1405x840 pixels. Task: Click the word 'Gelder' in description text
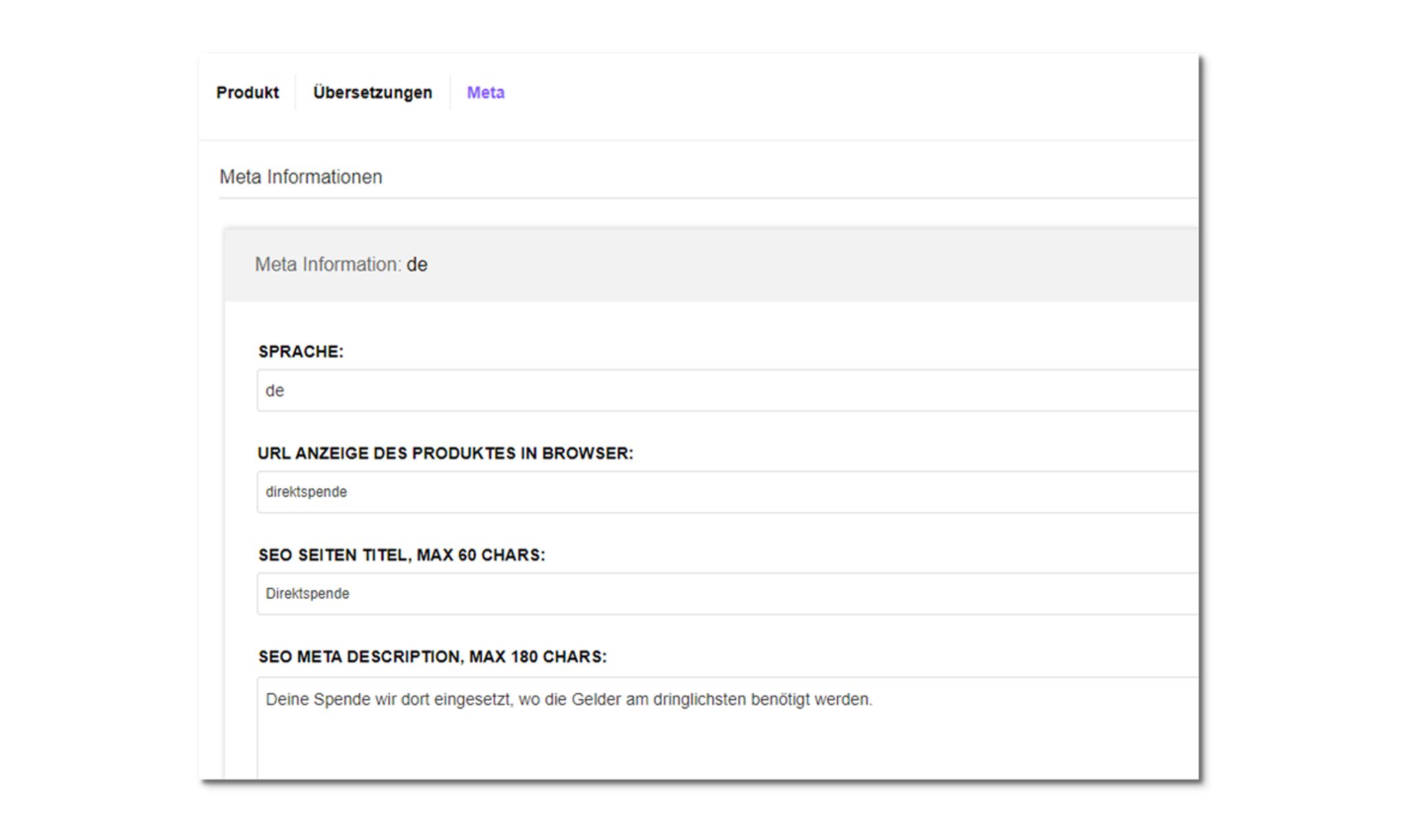[596, 700]
